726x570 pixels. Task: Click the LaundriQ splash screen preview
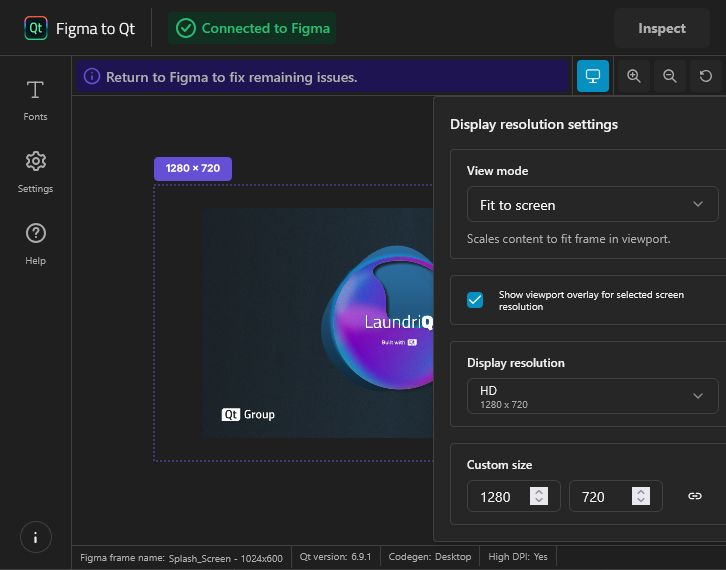pos(318,322)
